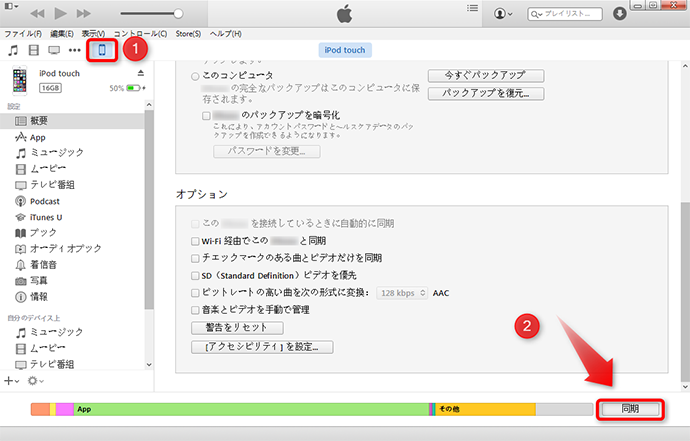Click パスワードを変更 button
690x441 pixels.
click(267, 151)
